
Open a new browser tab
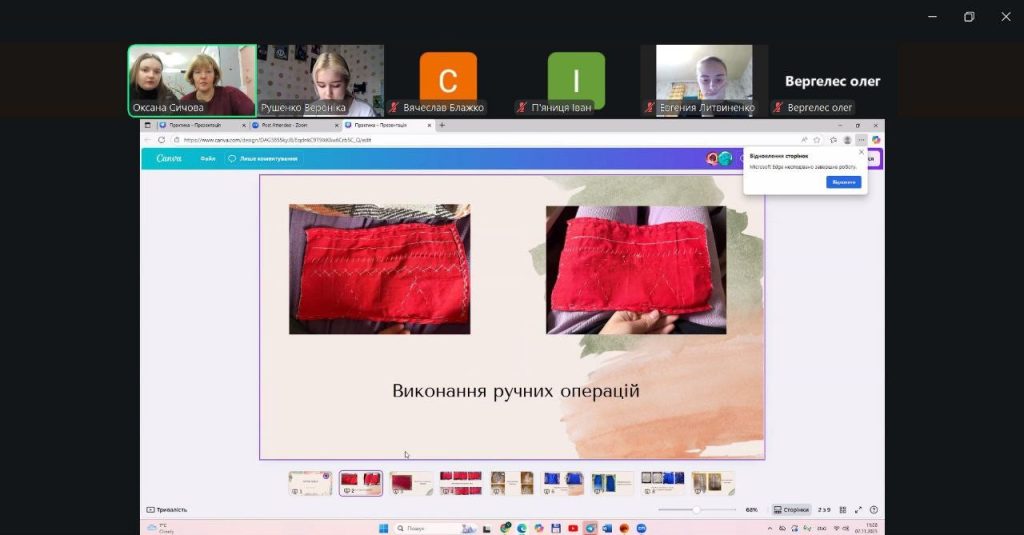coord(442,125)
